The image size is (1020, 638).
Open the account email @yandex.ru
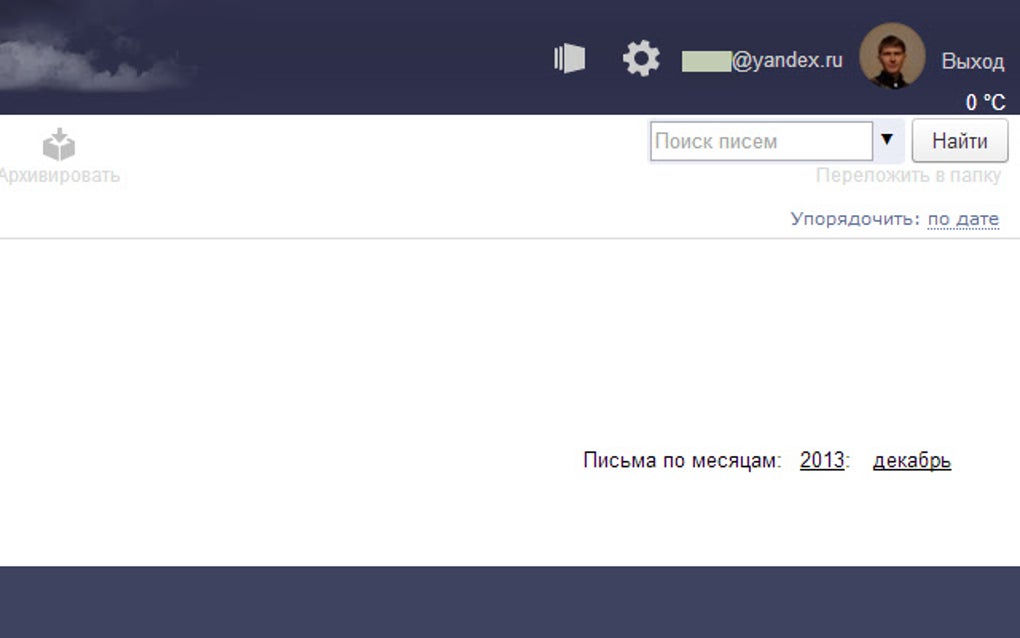765,59
